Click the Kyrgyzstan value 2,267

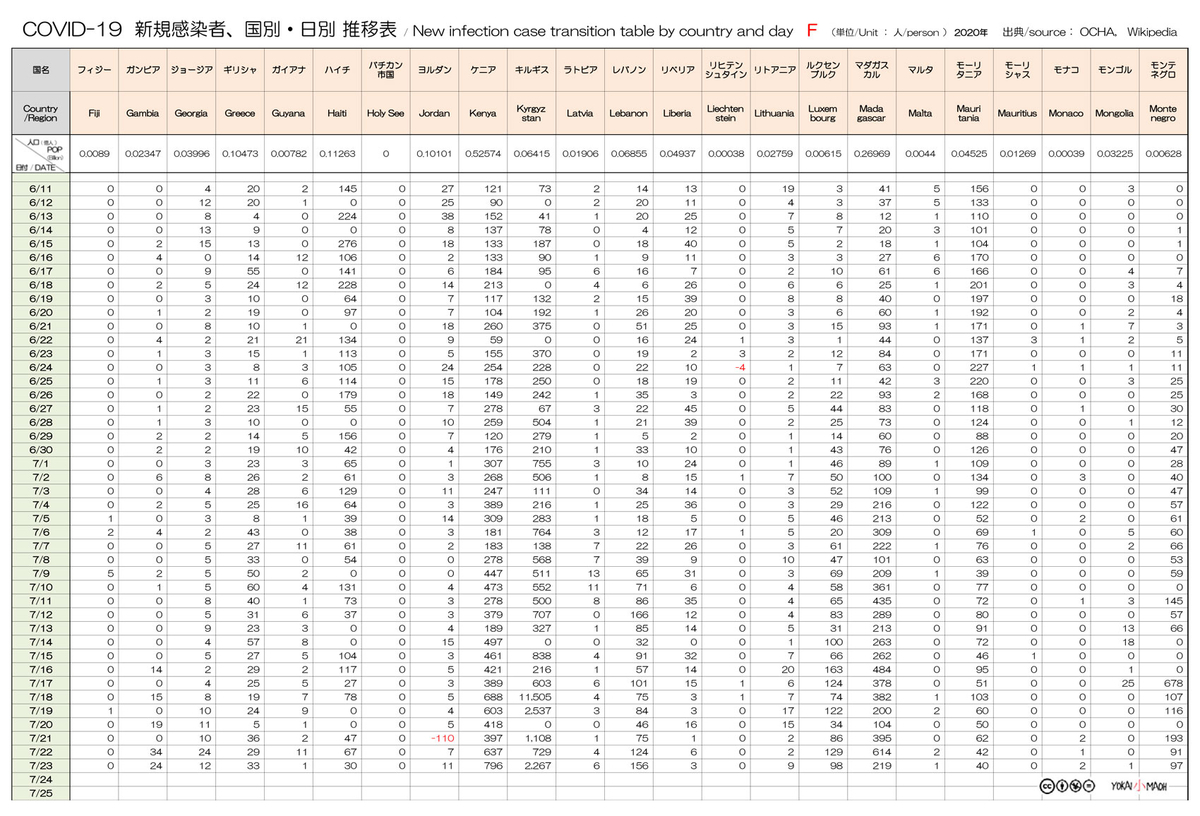coord(538,765)
